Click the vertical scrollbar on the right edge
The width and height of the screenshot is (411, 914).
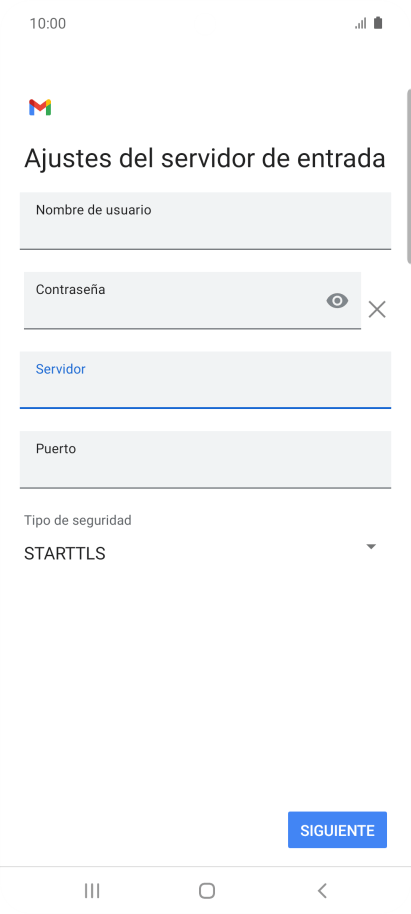[x=409, y=176]
